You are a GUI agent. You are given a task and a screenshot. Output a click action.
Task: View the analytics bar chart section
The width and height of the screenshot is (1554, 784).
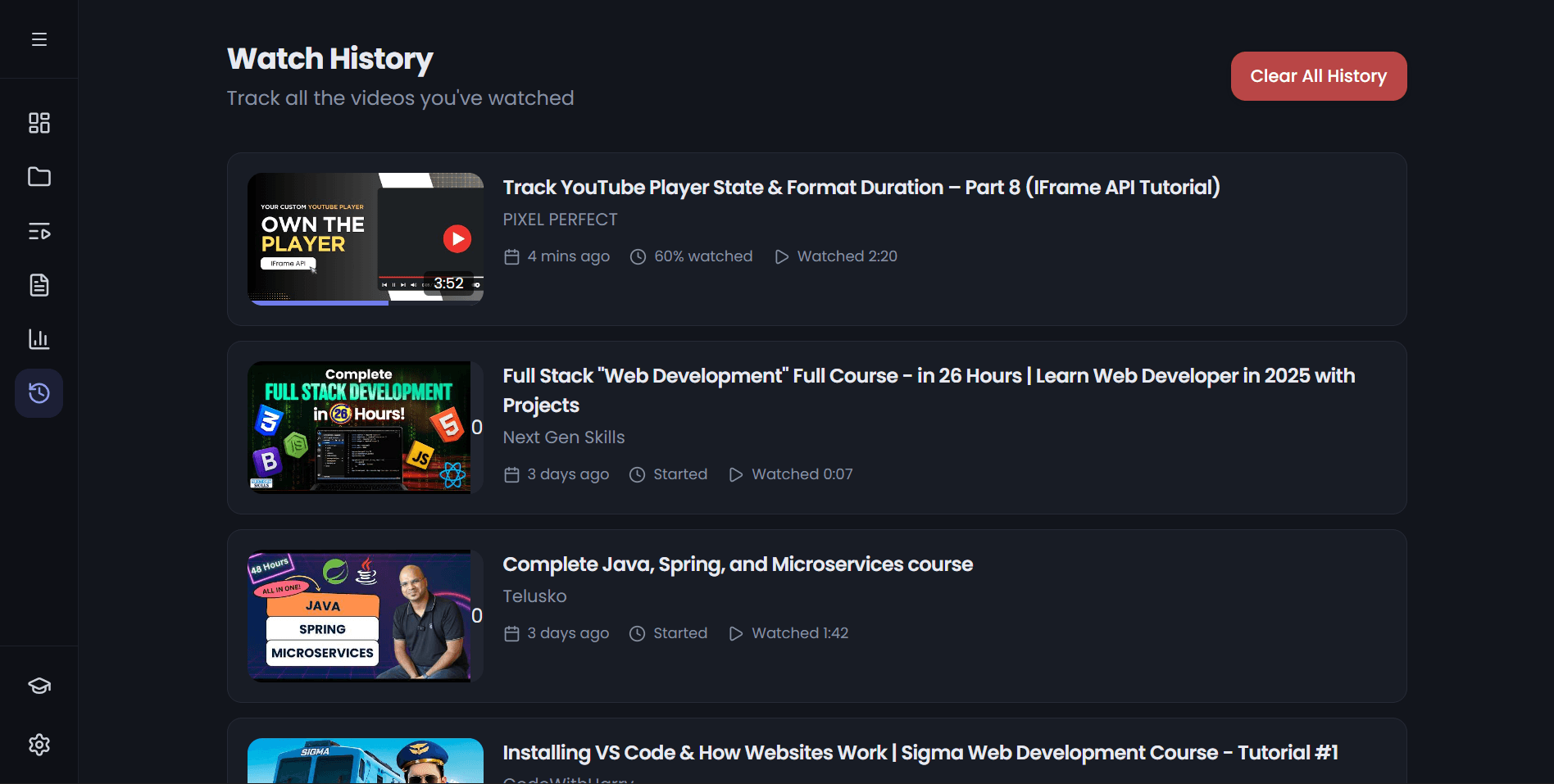(x=39, y=339)
